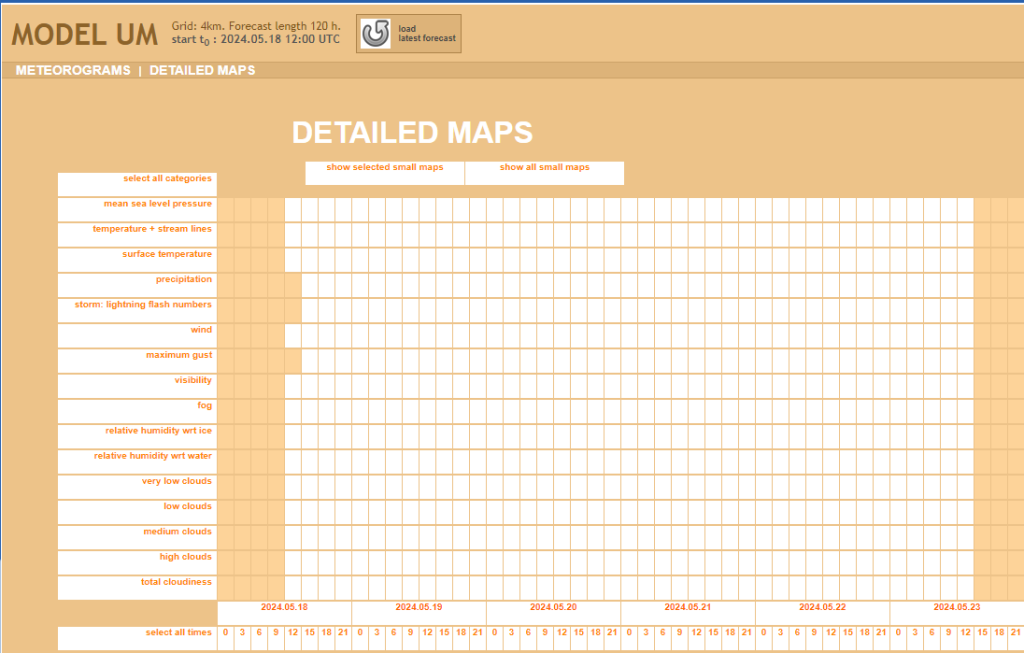Select the date header 2024.05.18
Image resolution: width=1024 pixels, height=653 pixels.
[284, 608]
